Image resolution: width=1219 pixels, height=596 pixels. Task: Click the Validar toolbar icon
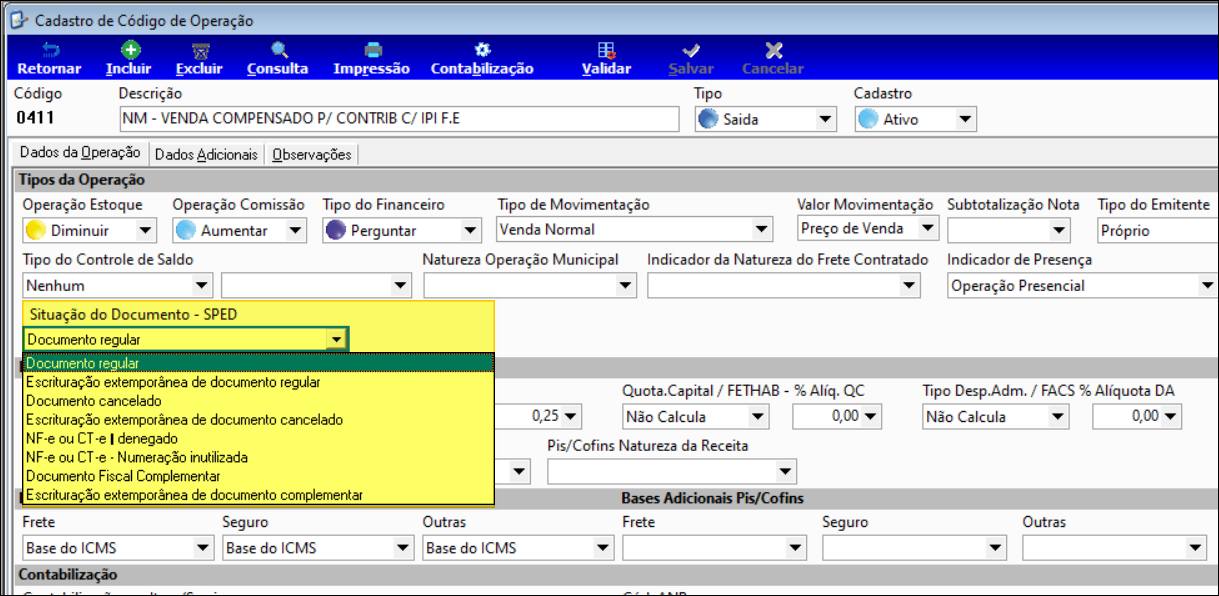[x=606, y=50]
